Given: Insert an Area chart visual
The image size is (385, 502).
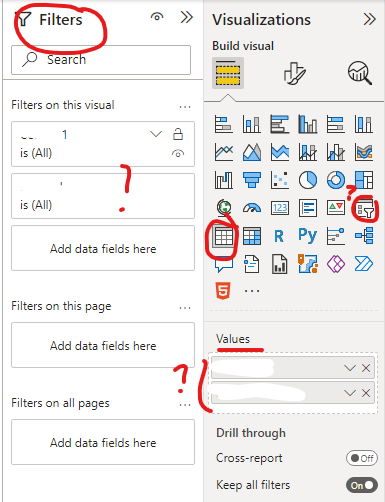Looking at the screenshot, I should (251, 152).
